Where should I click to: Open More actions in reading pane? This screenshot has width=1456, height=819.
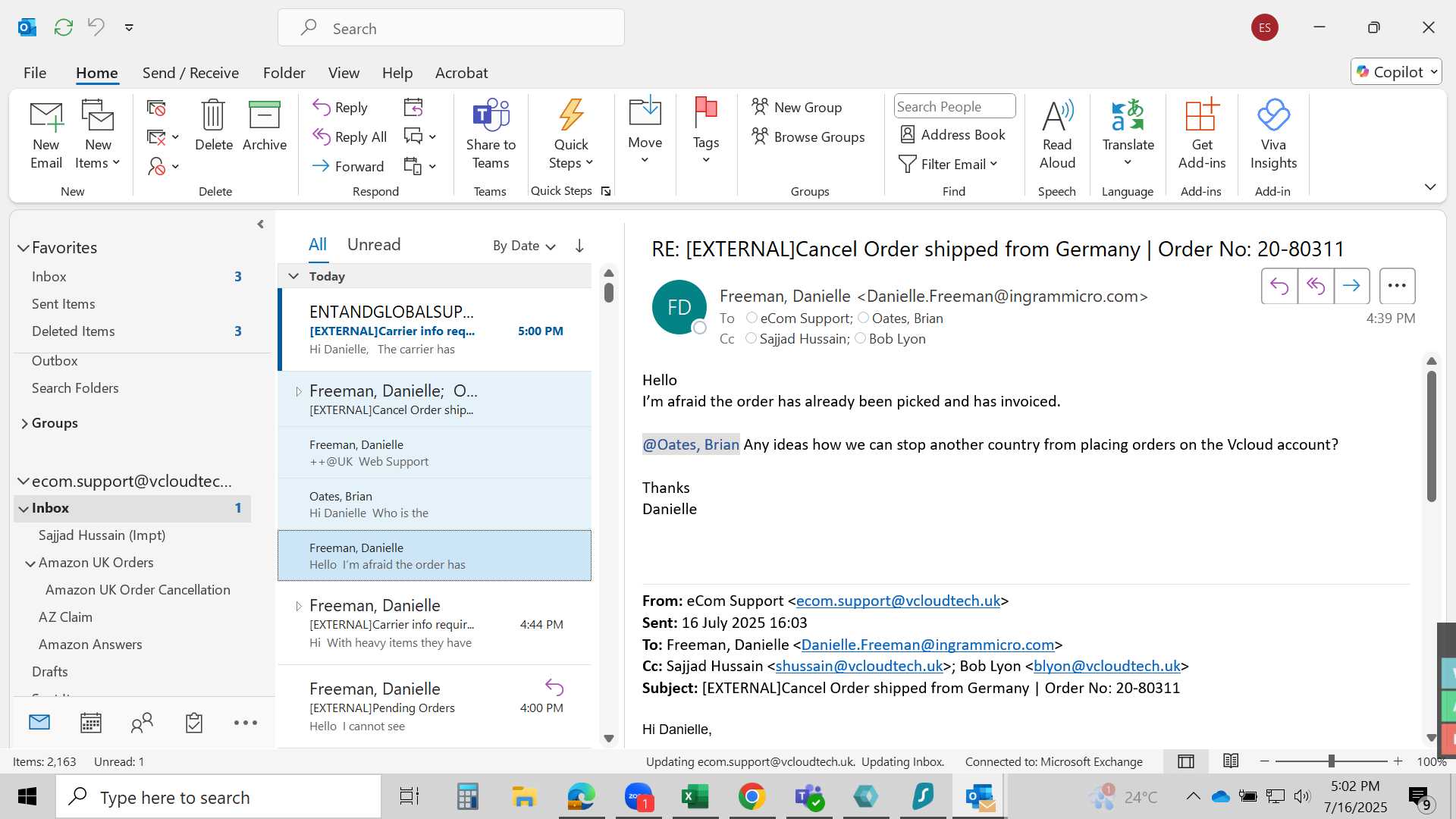1397,286
